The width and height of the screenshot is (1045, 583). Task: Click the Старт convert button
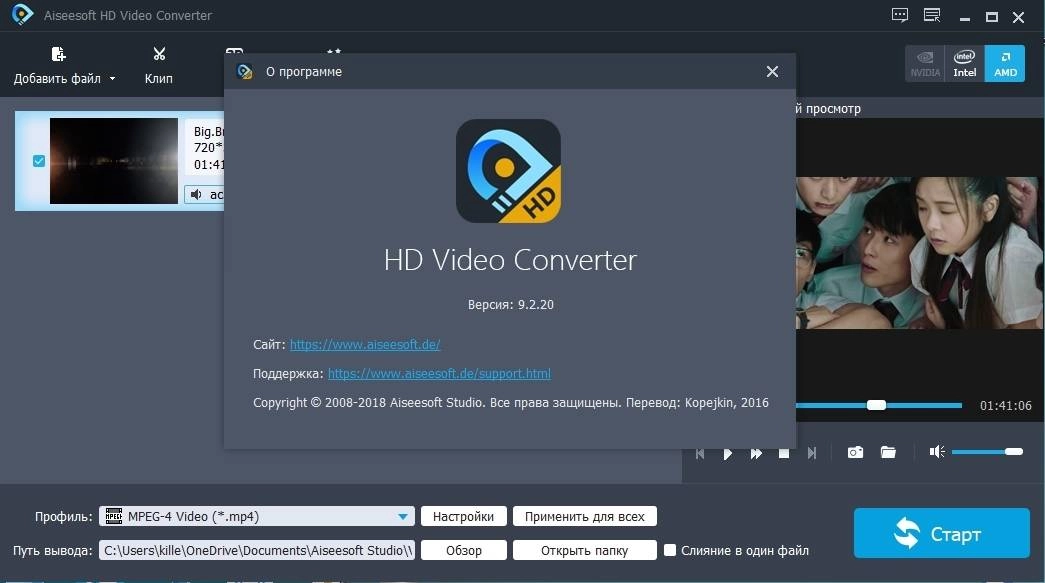[x=941, y=533]
